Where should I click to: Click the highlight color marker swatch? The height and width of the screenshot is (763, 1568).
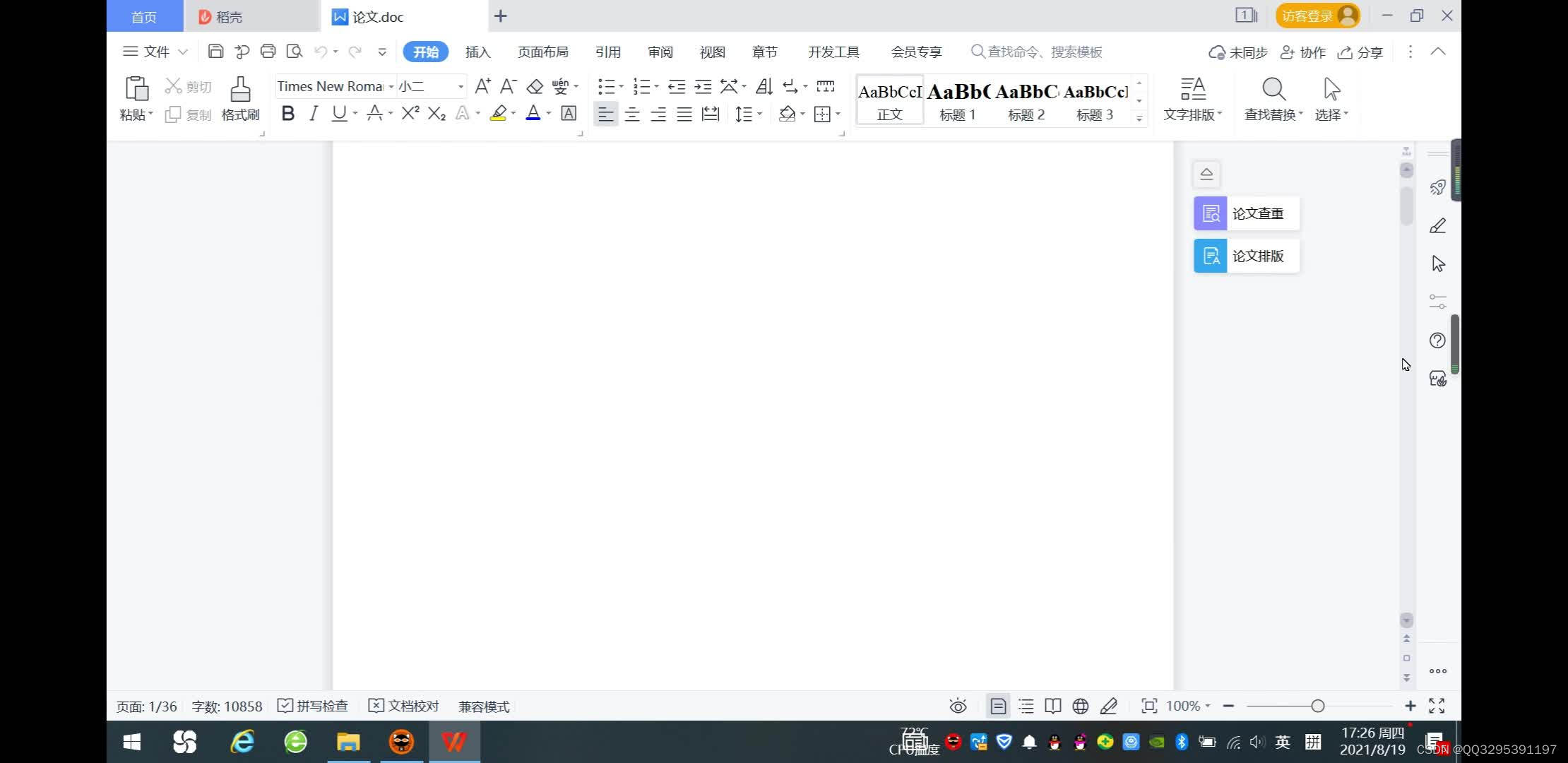pos(498,113)
